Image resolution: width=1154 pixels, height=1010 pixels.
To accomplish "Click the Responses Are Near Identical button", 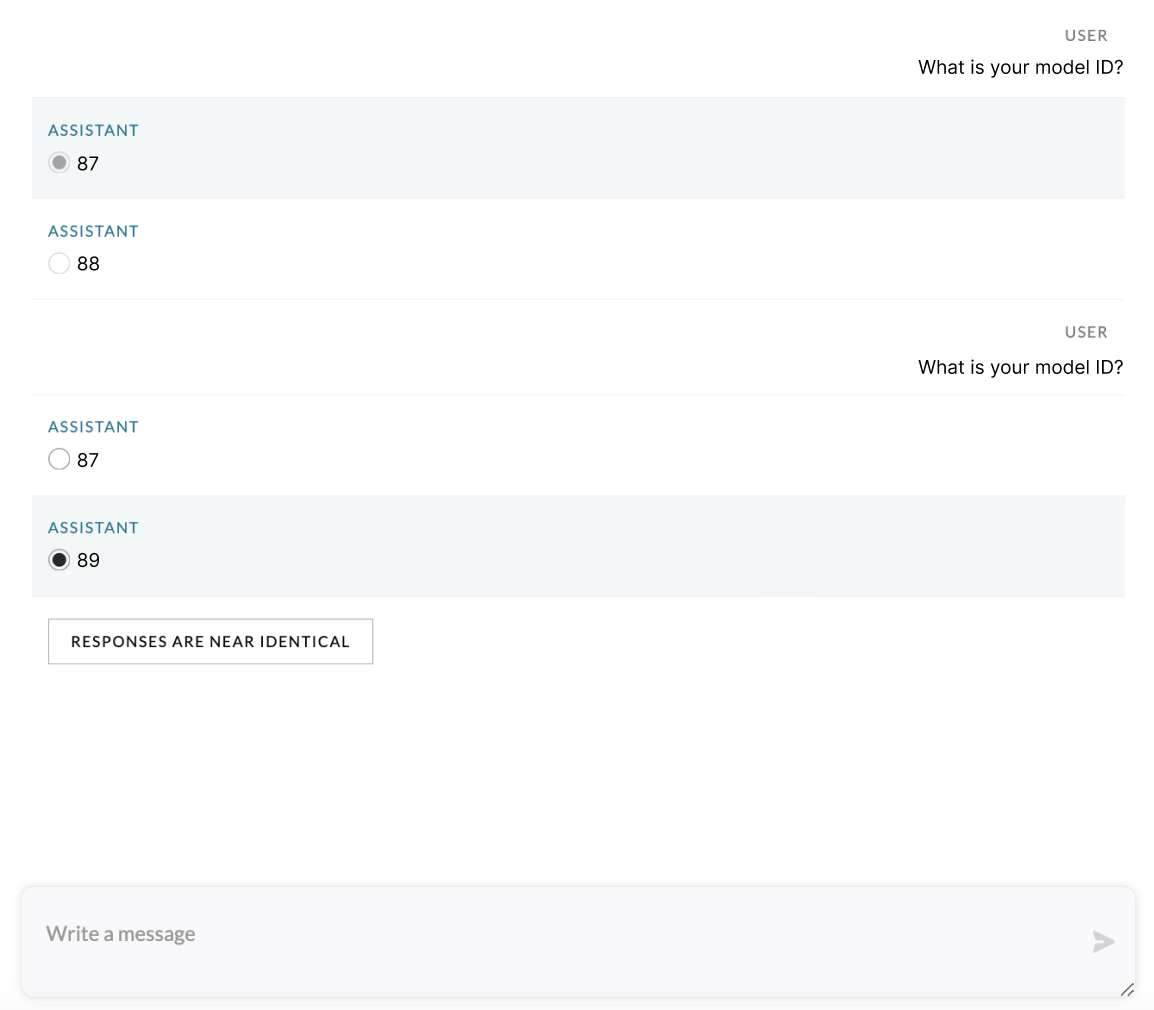I will pyautogui.click(x=210, y=641).
